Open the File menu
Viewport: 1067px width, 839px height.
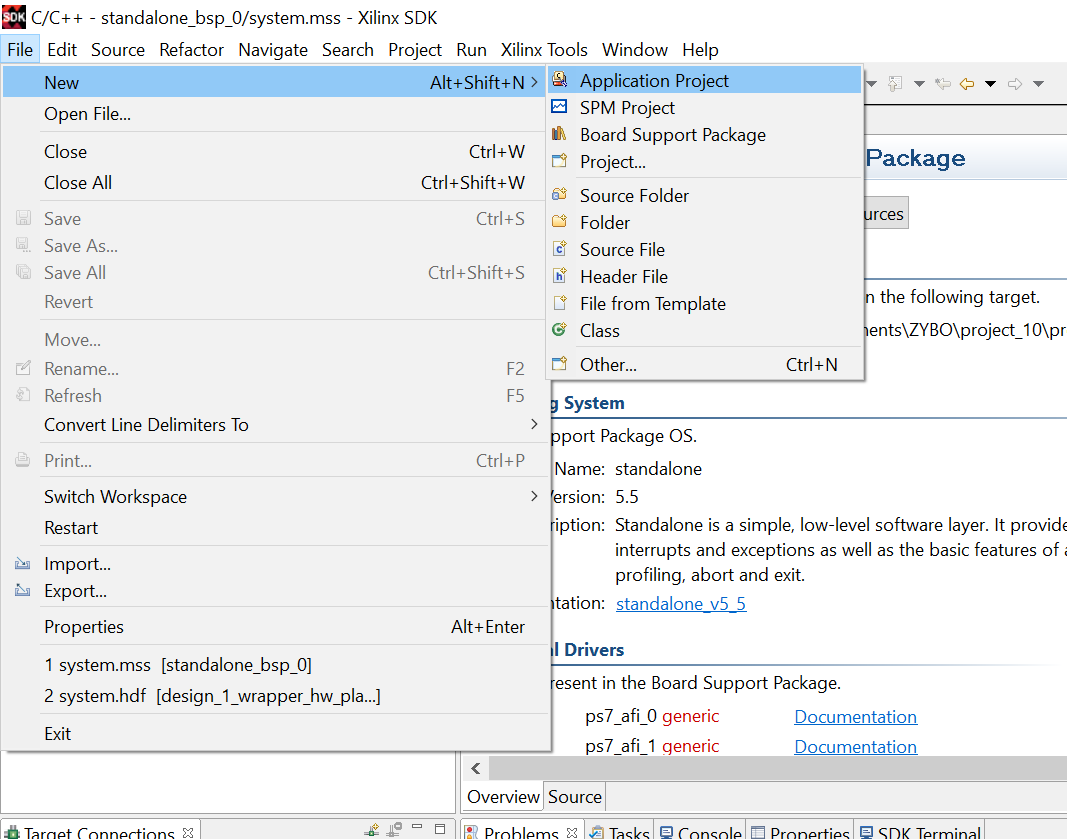tap(20, 50)
